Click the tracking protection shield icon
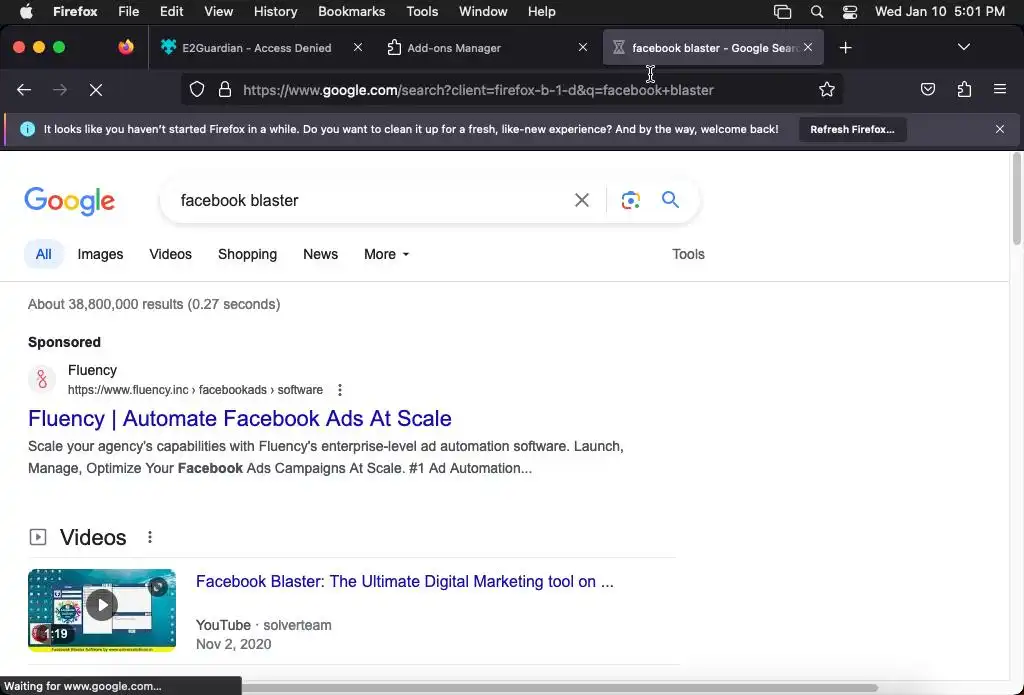Image resolution: width=1024 pixels, height=695 pixels. tap(197, 90)
